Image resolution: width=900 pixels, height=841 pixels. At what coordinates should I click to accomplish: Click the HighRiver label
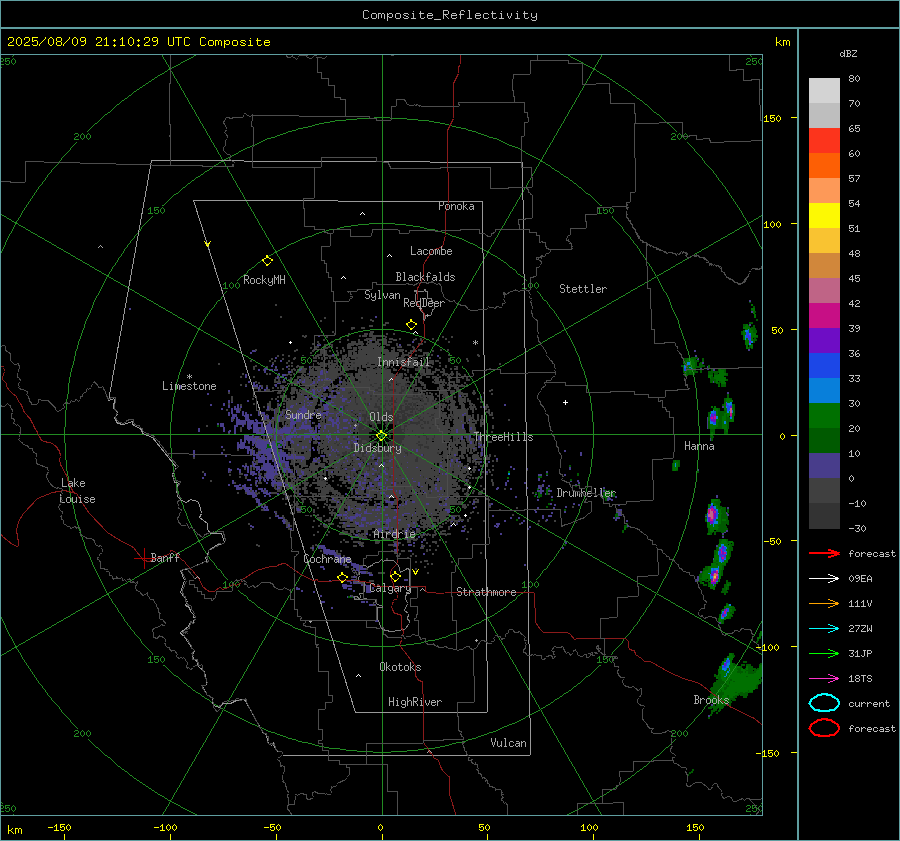click(415, 702)
